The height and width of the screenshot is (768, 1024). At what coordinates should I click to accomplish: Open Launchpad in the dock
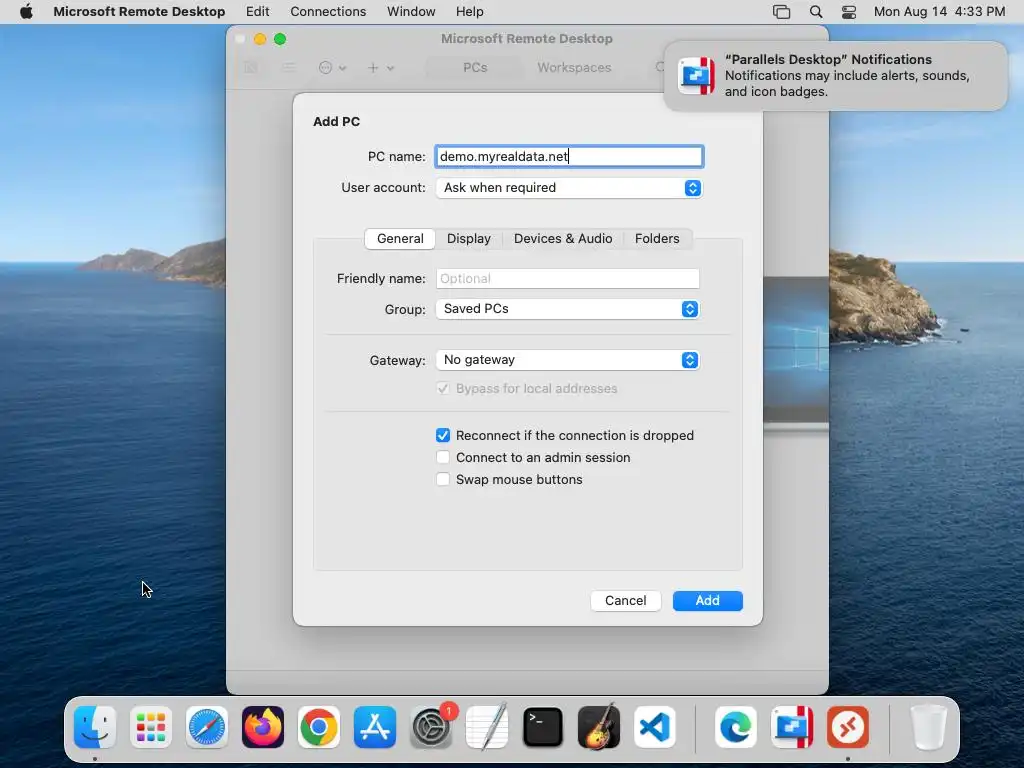click(151, 727)
